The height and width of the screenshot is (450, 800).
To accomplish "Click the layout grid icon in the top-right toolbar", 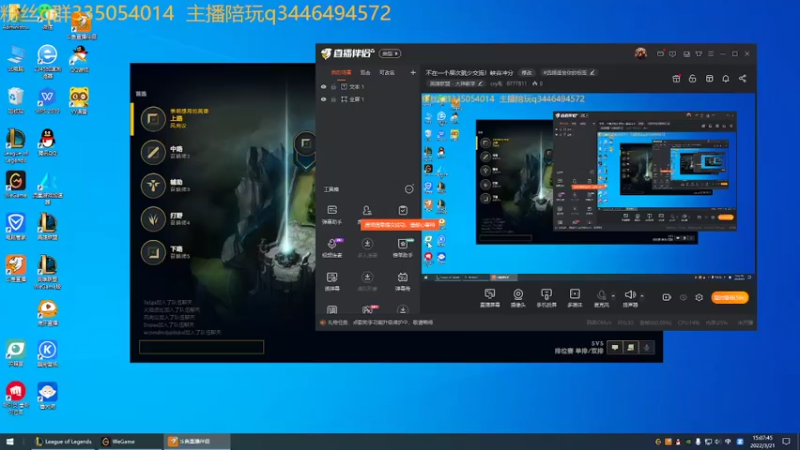I will point(709,79).
